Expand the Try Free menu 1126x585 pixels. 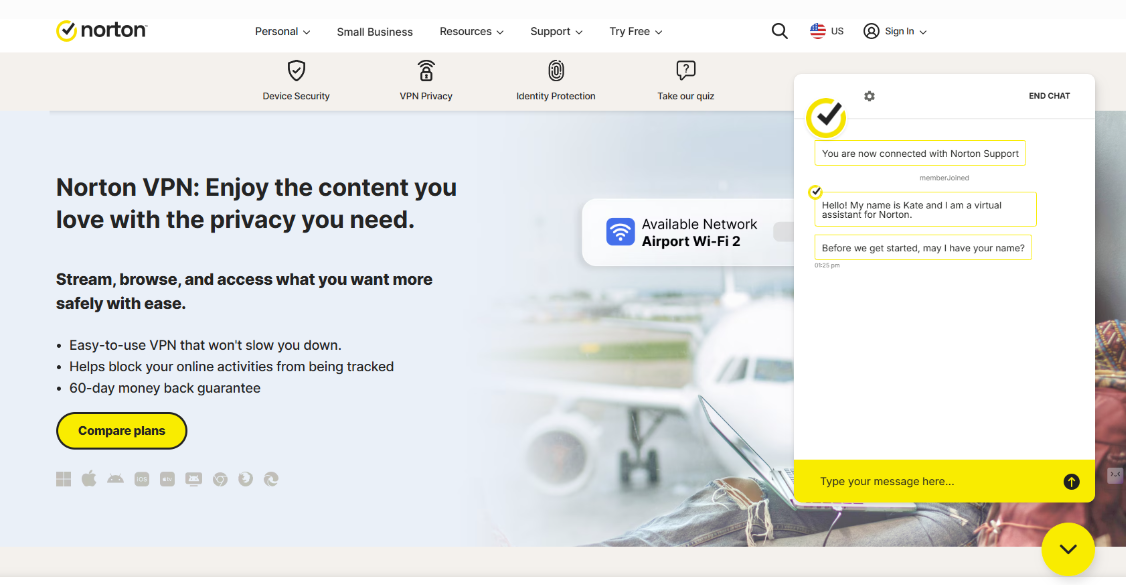tap(636, 32)
